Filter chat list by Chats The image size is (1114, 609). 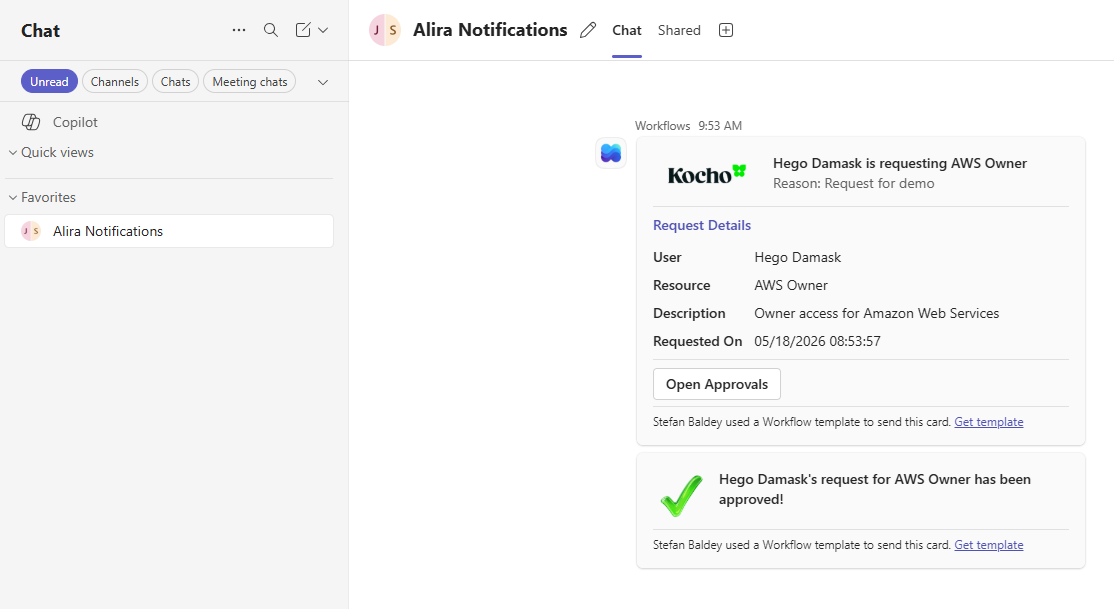click(x=175, y=82)
